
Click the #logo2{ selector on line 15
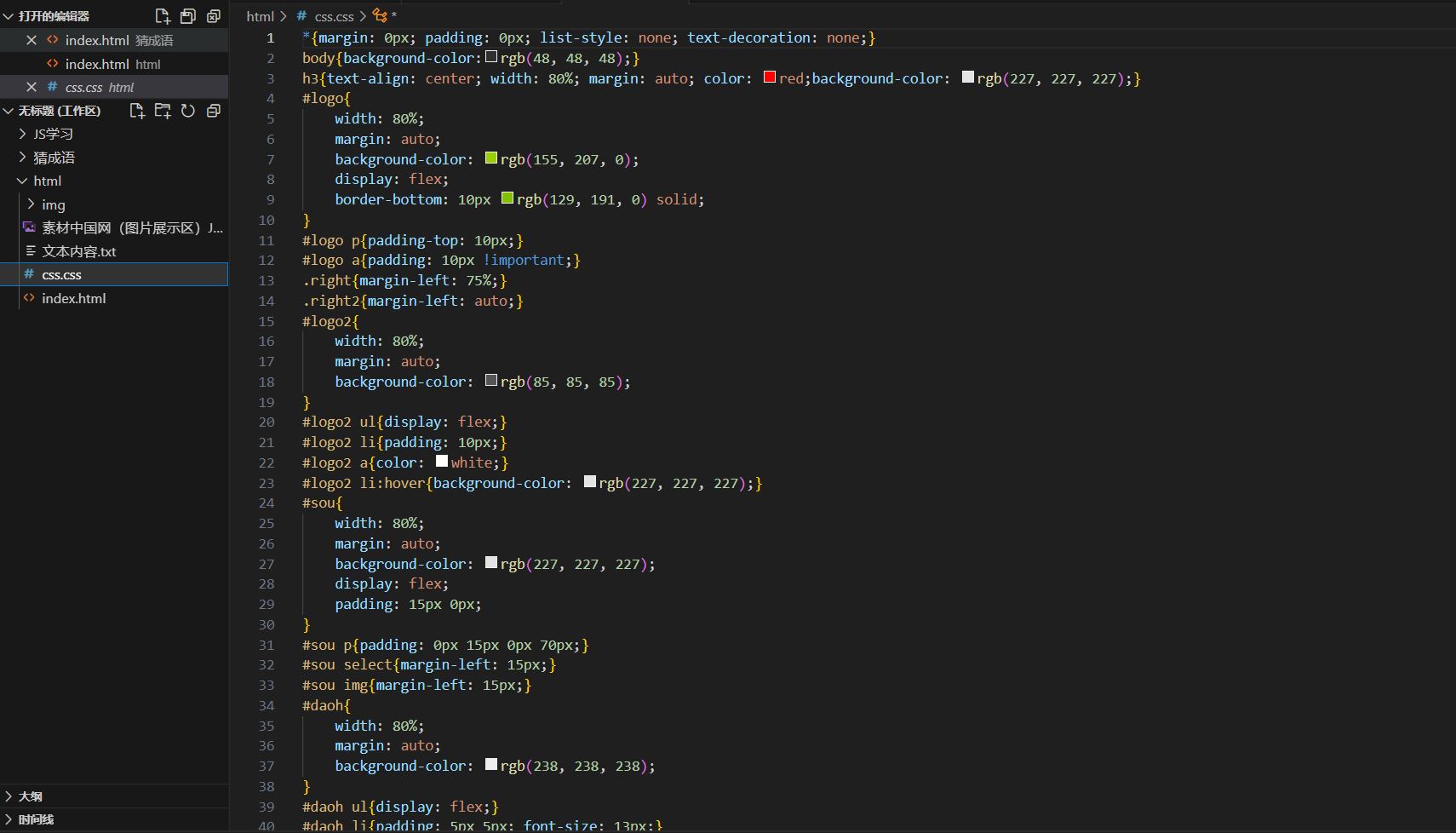point(330,321)
